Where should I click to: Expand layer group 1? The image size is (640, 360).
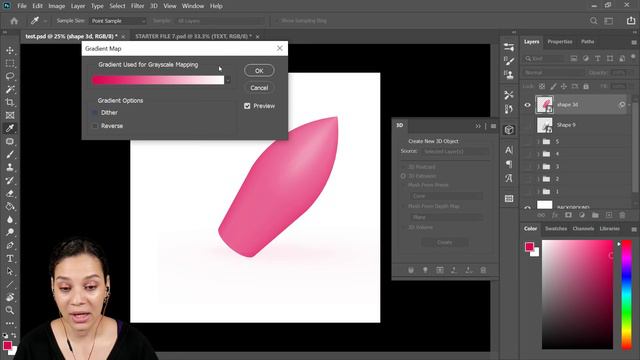[x=538, y=191]
